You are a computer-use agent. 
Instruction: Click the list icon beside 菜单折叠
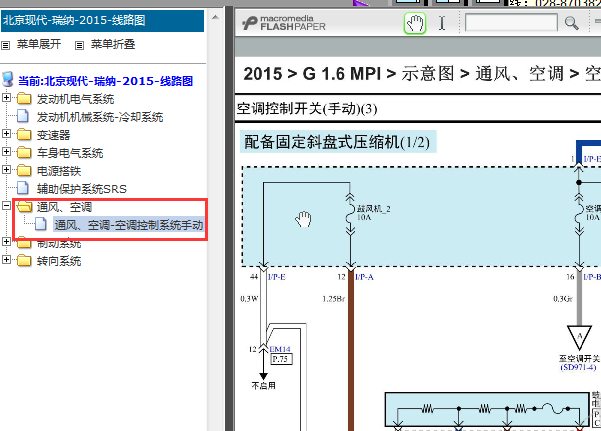79,46
